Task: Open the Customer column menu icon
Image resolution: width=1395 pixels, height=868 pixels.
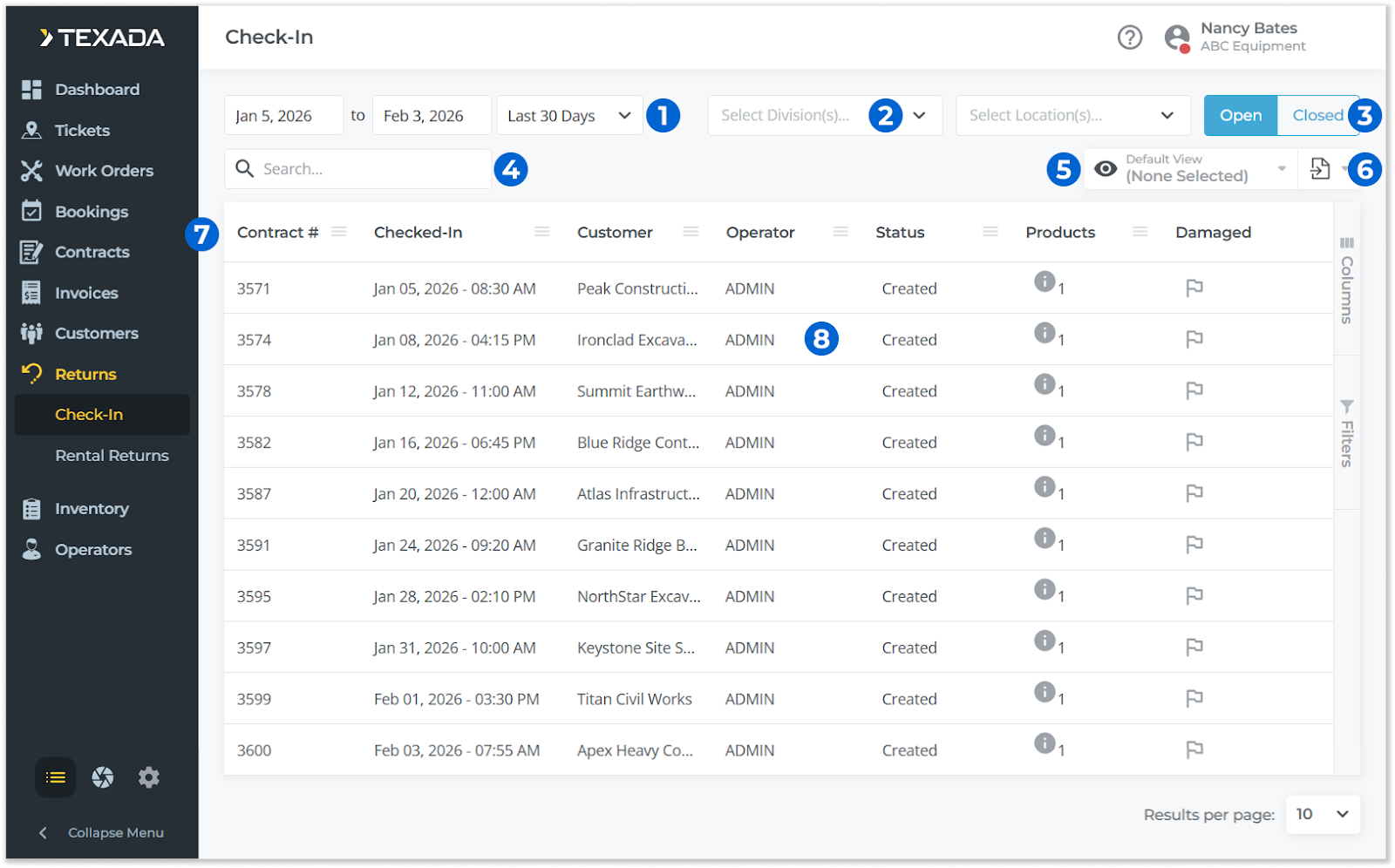Action: (691, 232)
